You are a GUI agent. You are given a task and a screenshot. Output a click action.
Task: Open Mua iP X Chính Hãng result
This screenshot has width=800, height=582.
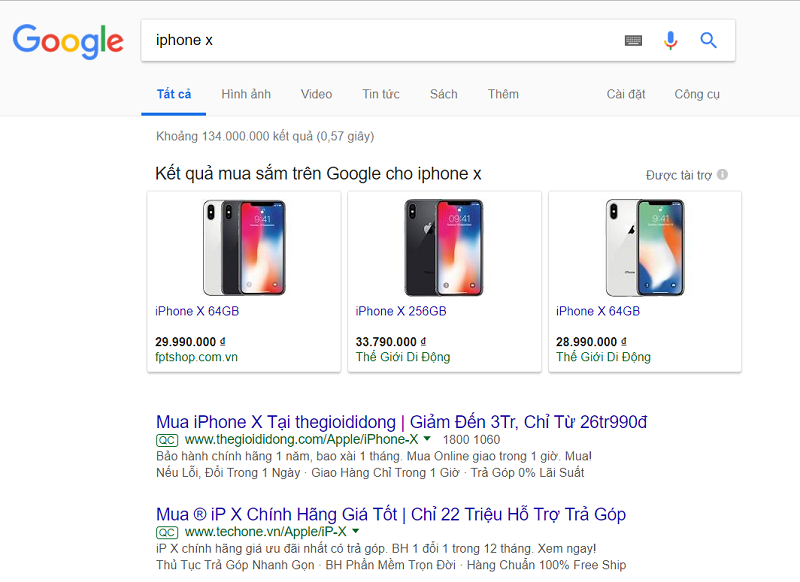point(391,514)
